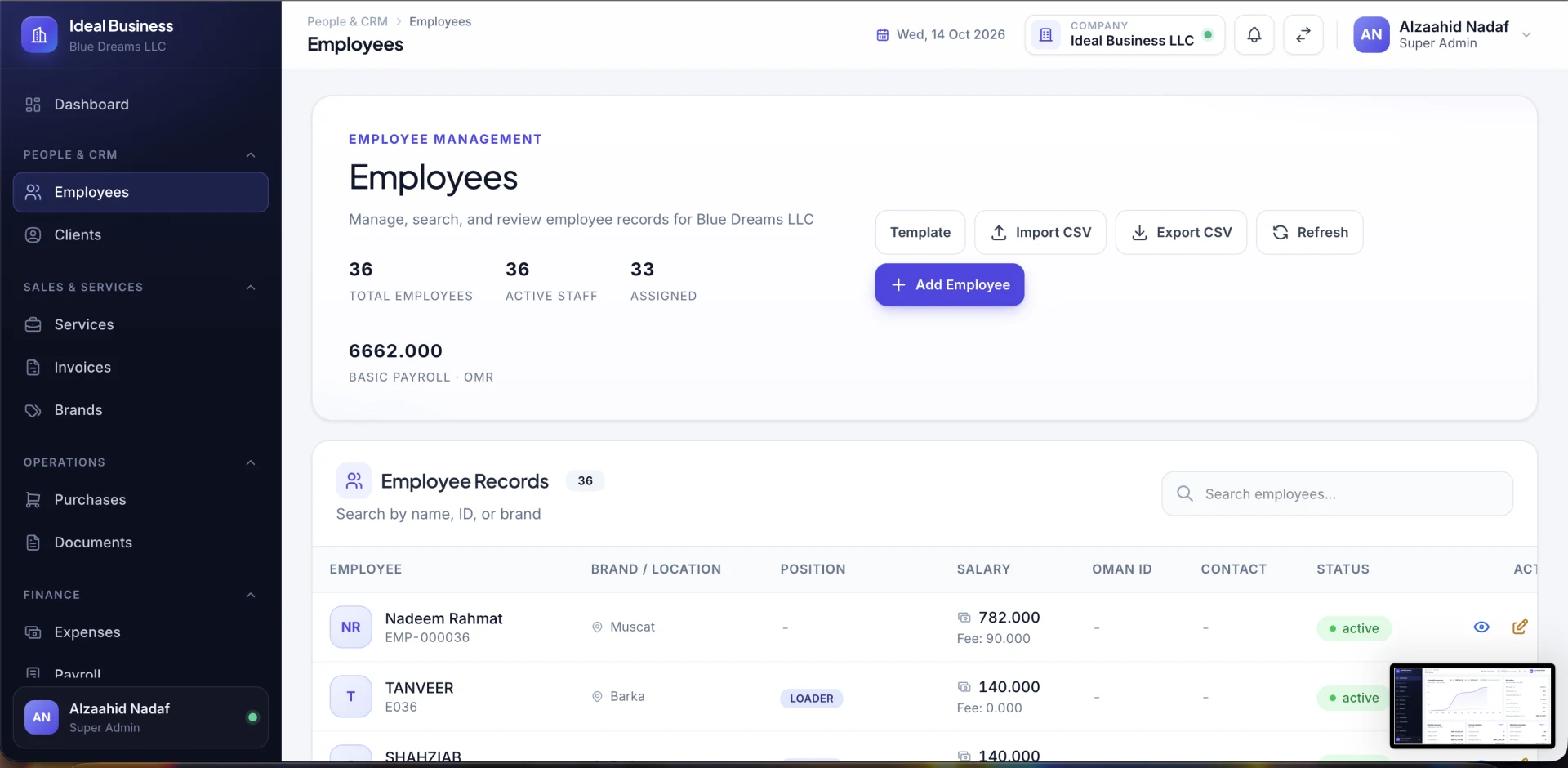The width and height of the screenshot is (1568, 768).
Task: Click the SALARY column header
Action: 983,569
